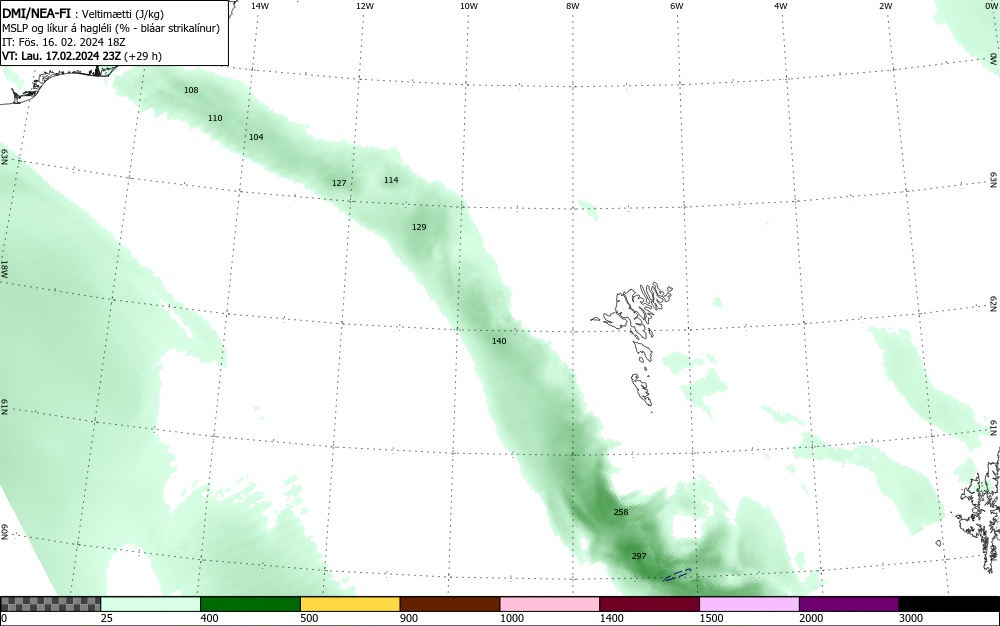1000x626 pixels.
Task: Click the legend value 25
Action: (107, 618)
